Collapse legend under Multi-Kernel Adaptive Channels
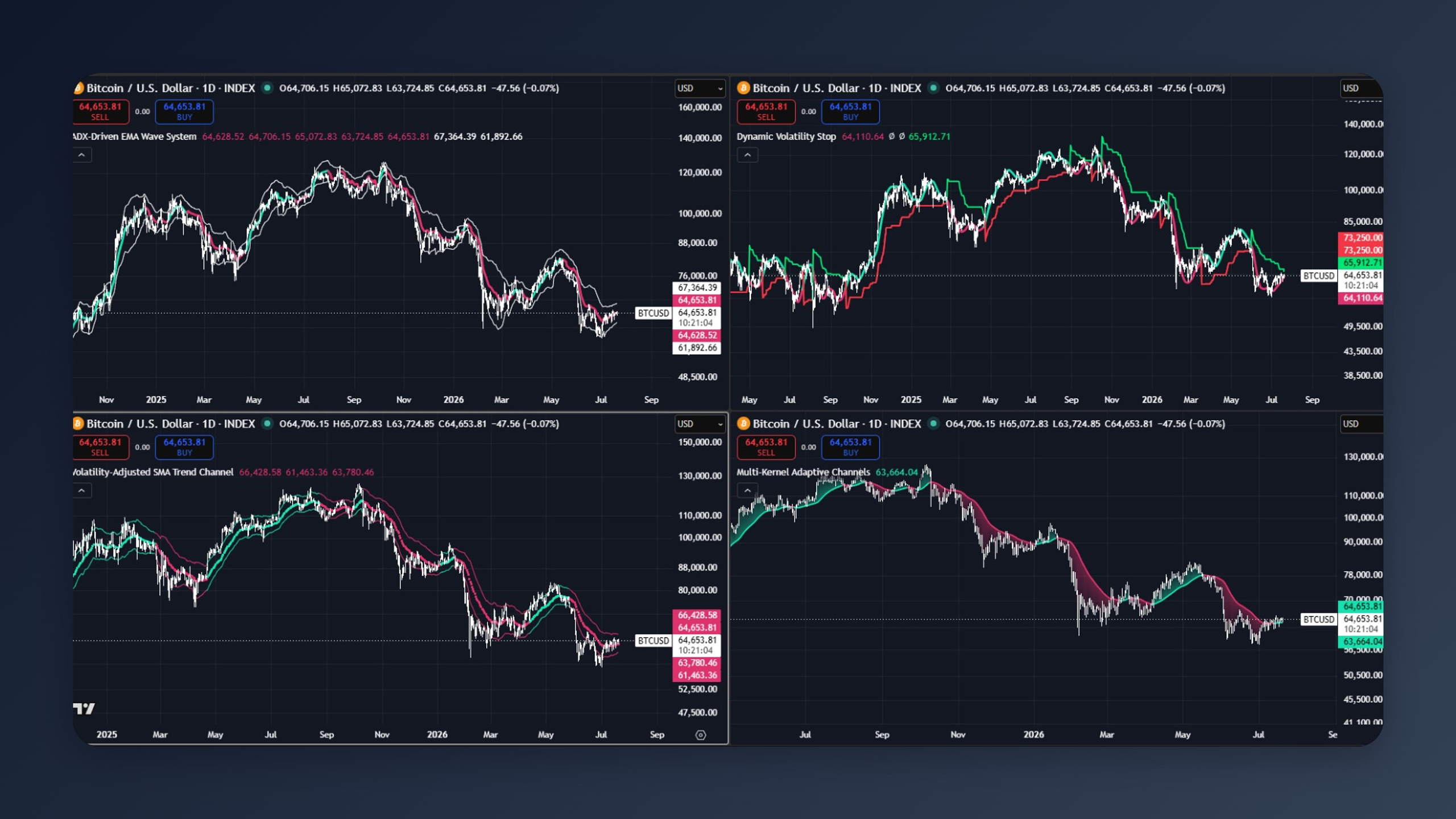1456x819 pixels. coord(747,490)
